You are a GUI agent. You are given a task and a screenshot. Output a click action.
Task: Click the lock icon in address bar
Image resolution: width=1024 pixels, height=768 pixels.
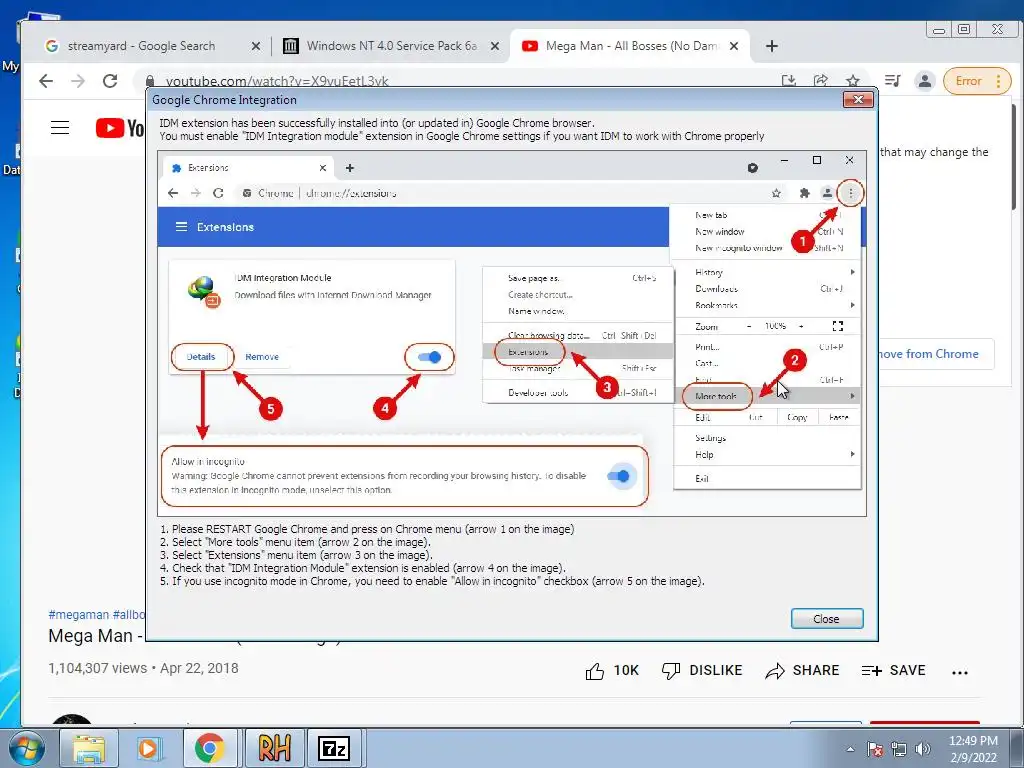[x=150, y=81]
